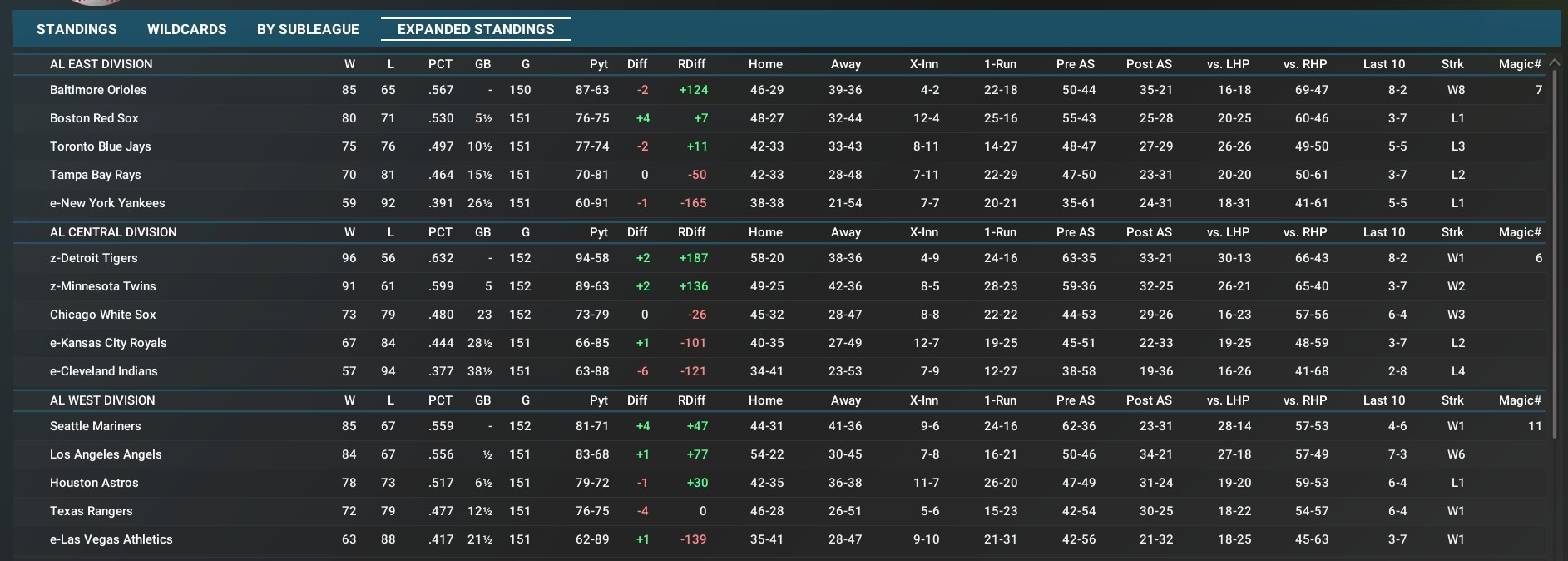
Task: Select Boston Red Sox in standings
Action: 94,118
